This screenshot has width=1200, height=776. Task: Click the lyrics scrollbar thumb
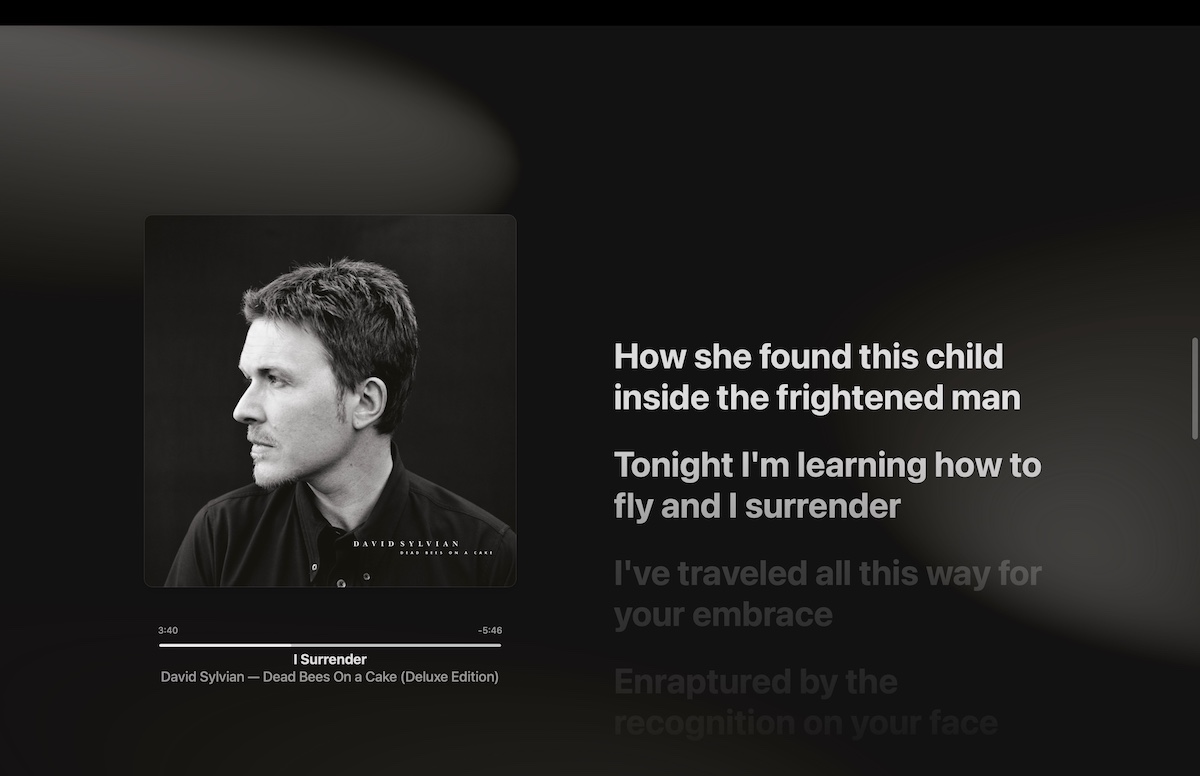1194,388
